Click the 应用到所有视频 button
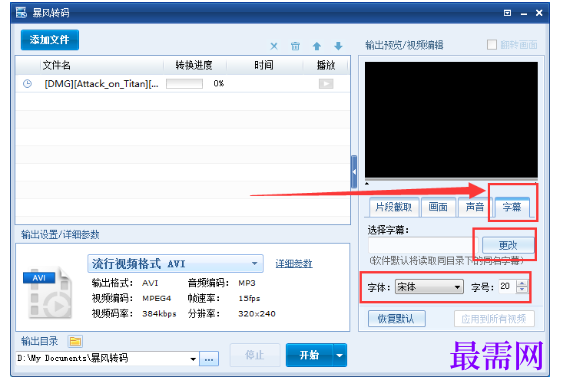This screenshot has height=387, width=562. coord(494,319)
